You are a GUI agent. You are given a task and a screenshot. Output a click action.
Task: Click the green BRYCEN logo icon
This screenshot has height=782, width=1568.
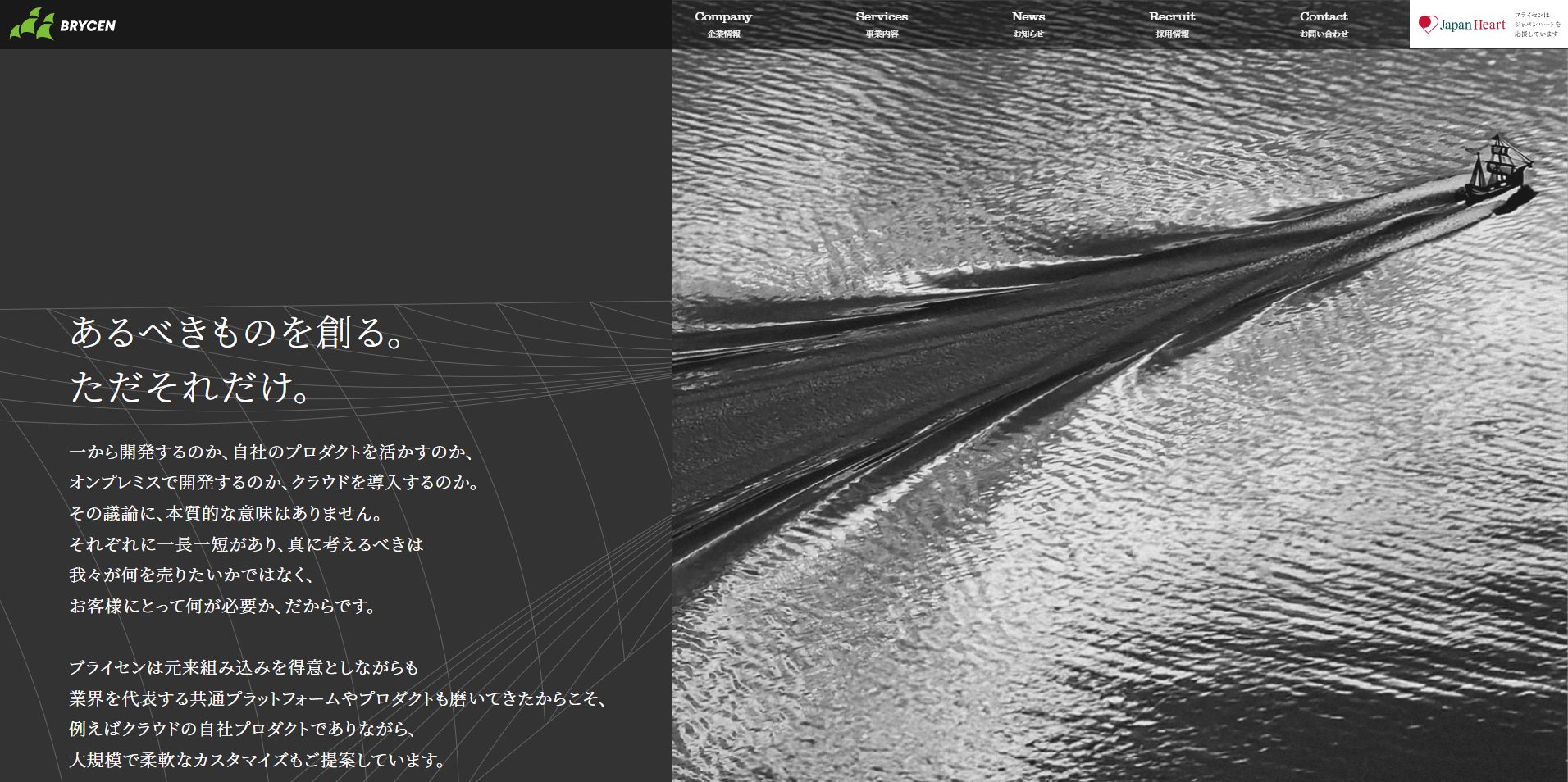click(x=33, y=24)
